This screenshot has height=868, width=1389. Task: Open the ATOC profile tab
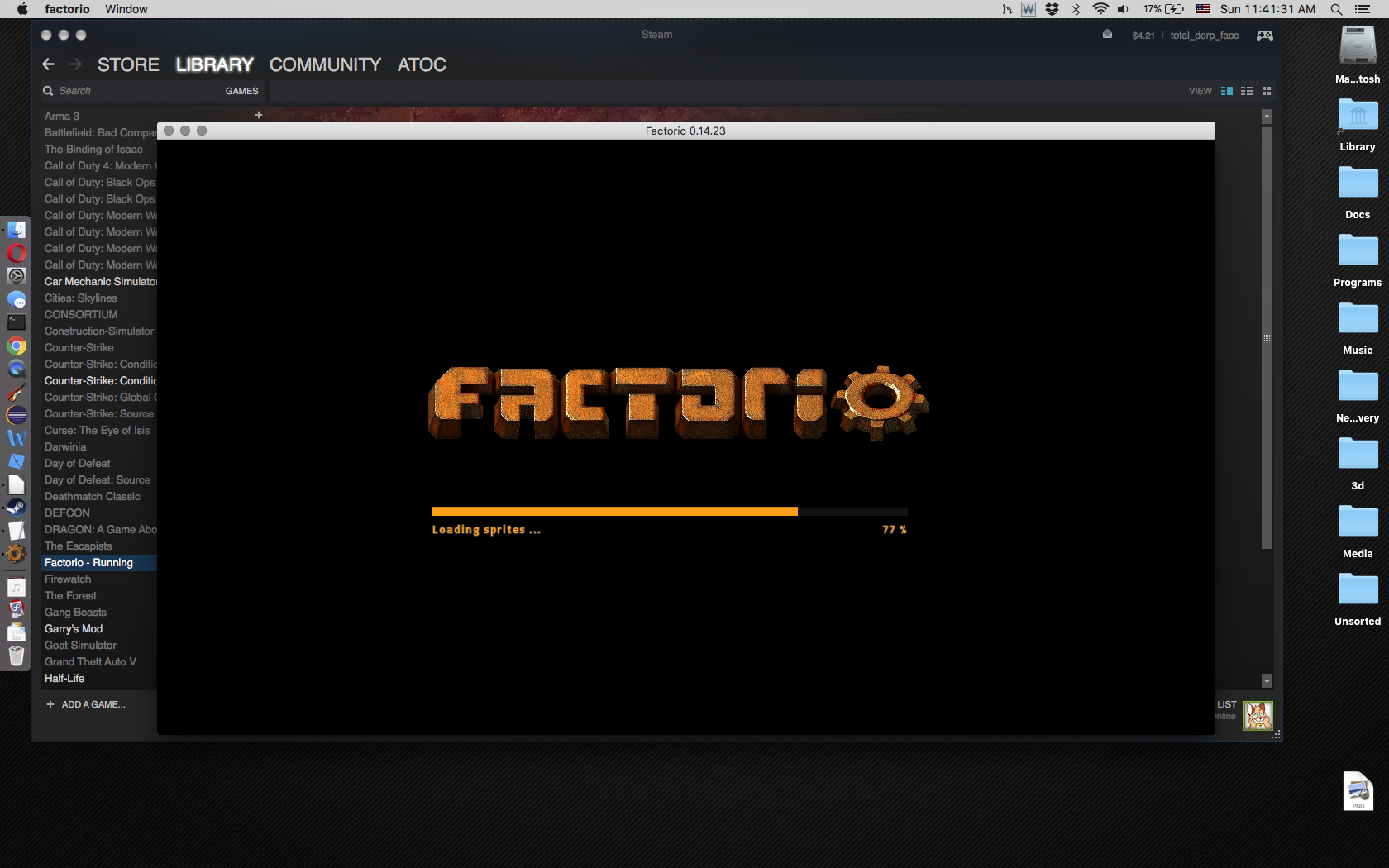click(x=422, y=64)
